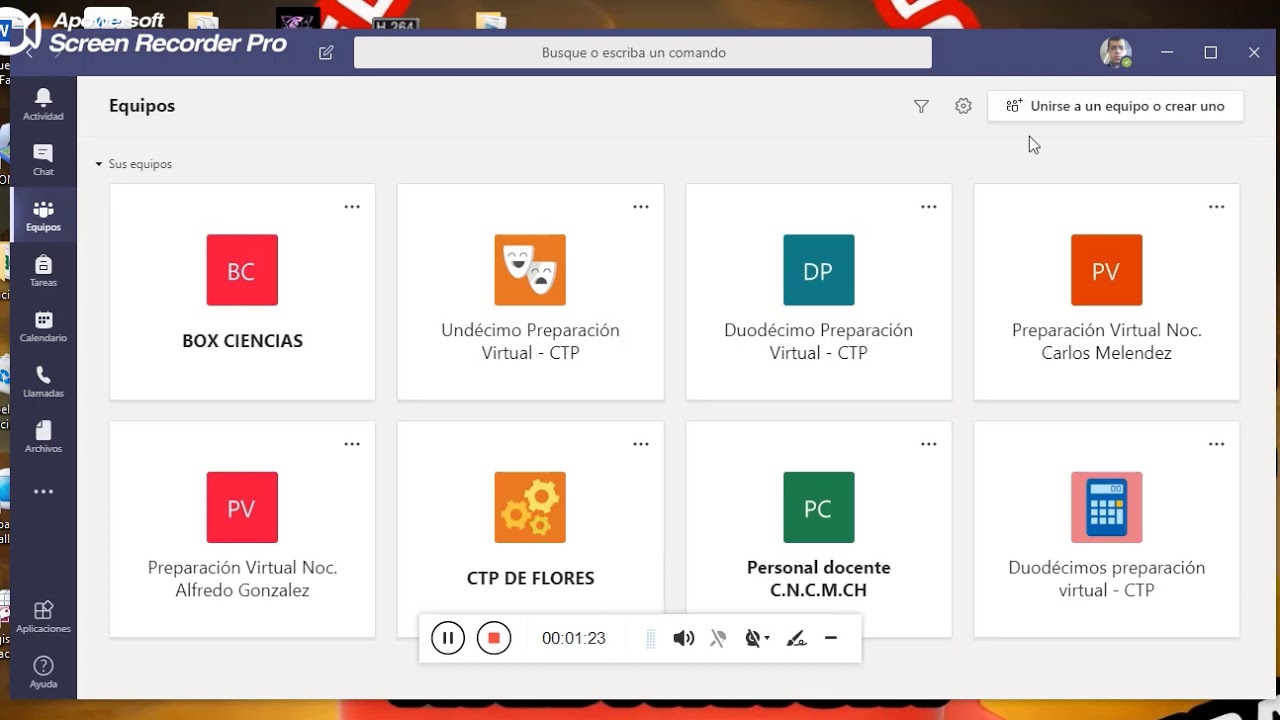This screenshot has width=1280, height=720.
Task: Open Archivos in the sidebar
Action: (x=43, y=437)
